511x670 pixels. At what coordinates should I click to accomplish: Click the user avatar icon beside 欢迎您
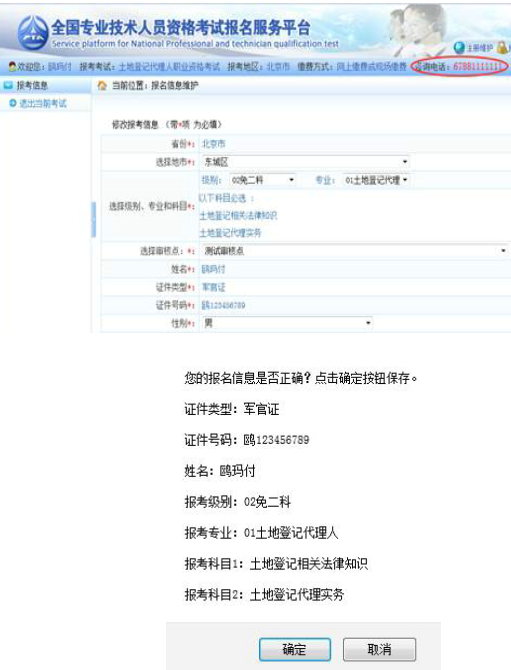click(12, 66)
